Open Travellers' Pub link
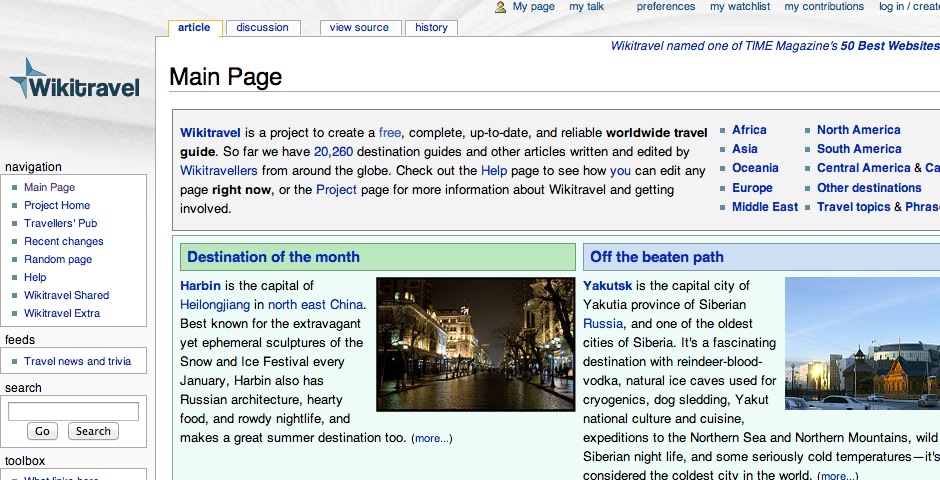The image size is (940, 480). 61,223
